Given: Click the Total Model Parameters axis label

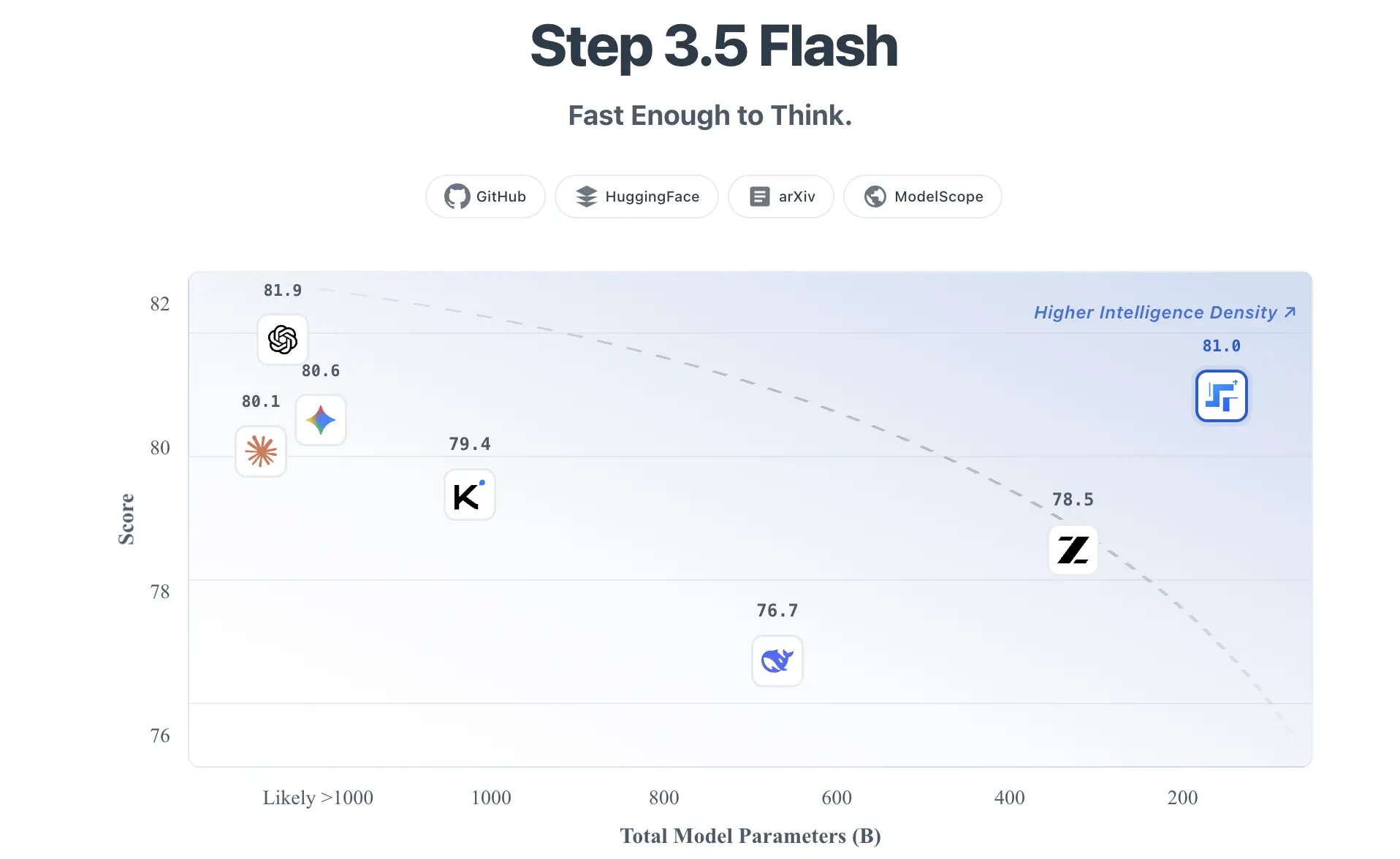Looking at the screenshot, I should pyautogui.click(x=750, y=836).
